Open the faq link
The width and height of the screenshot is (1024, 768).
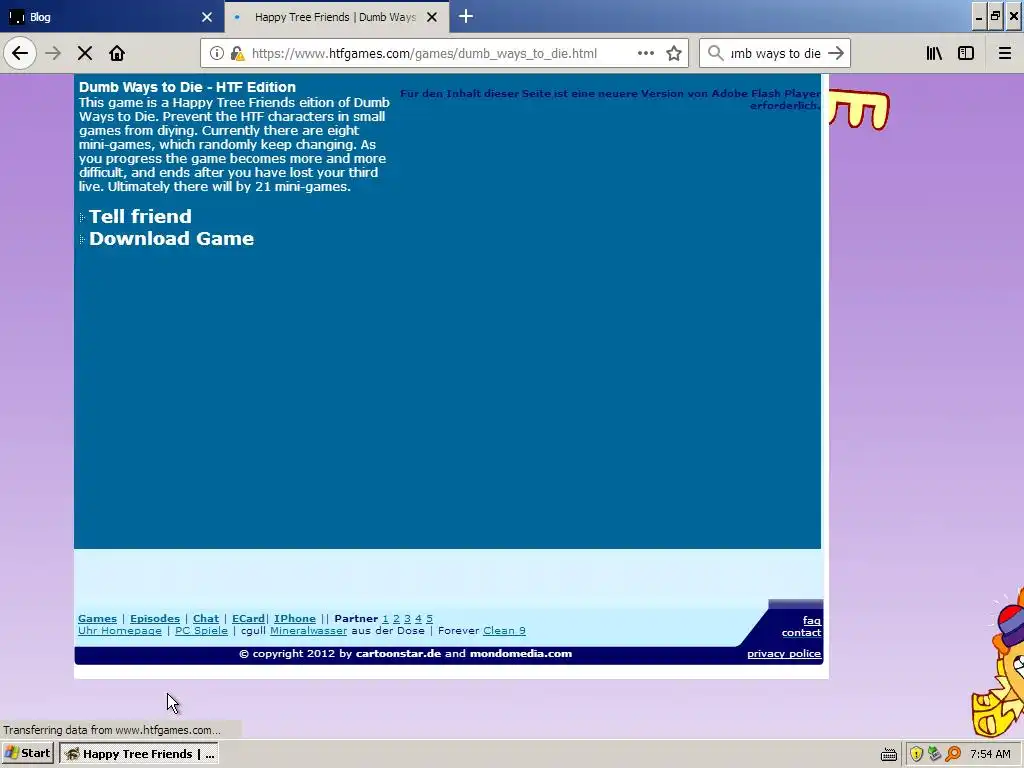pyautogui.click(x=812, y=620)
